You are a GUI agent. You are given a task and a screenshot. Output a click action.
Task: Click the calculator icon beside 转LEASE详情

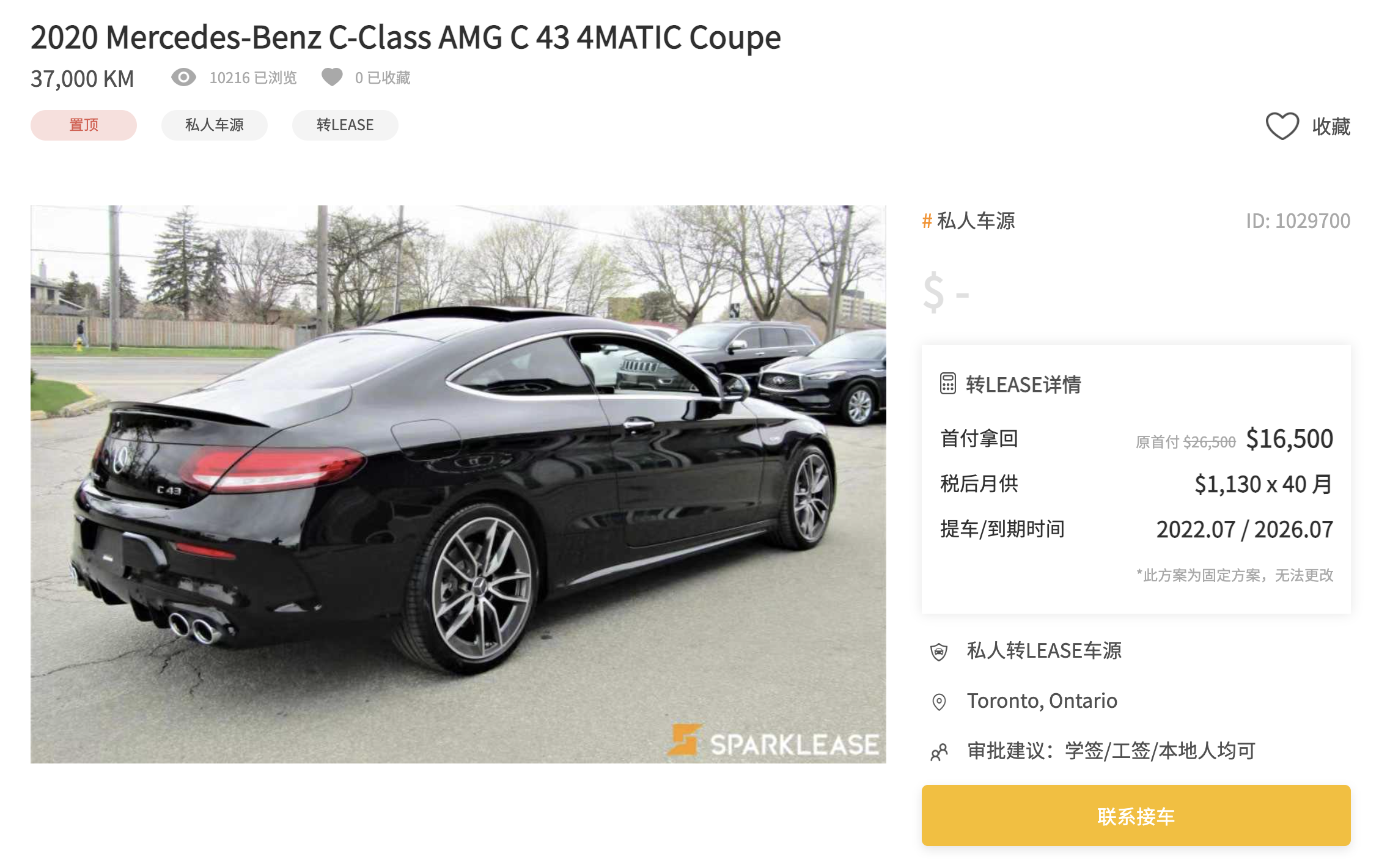[x=947, y=384]
